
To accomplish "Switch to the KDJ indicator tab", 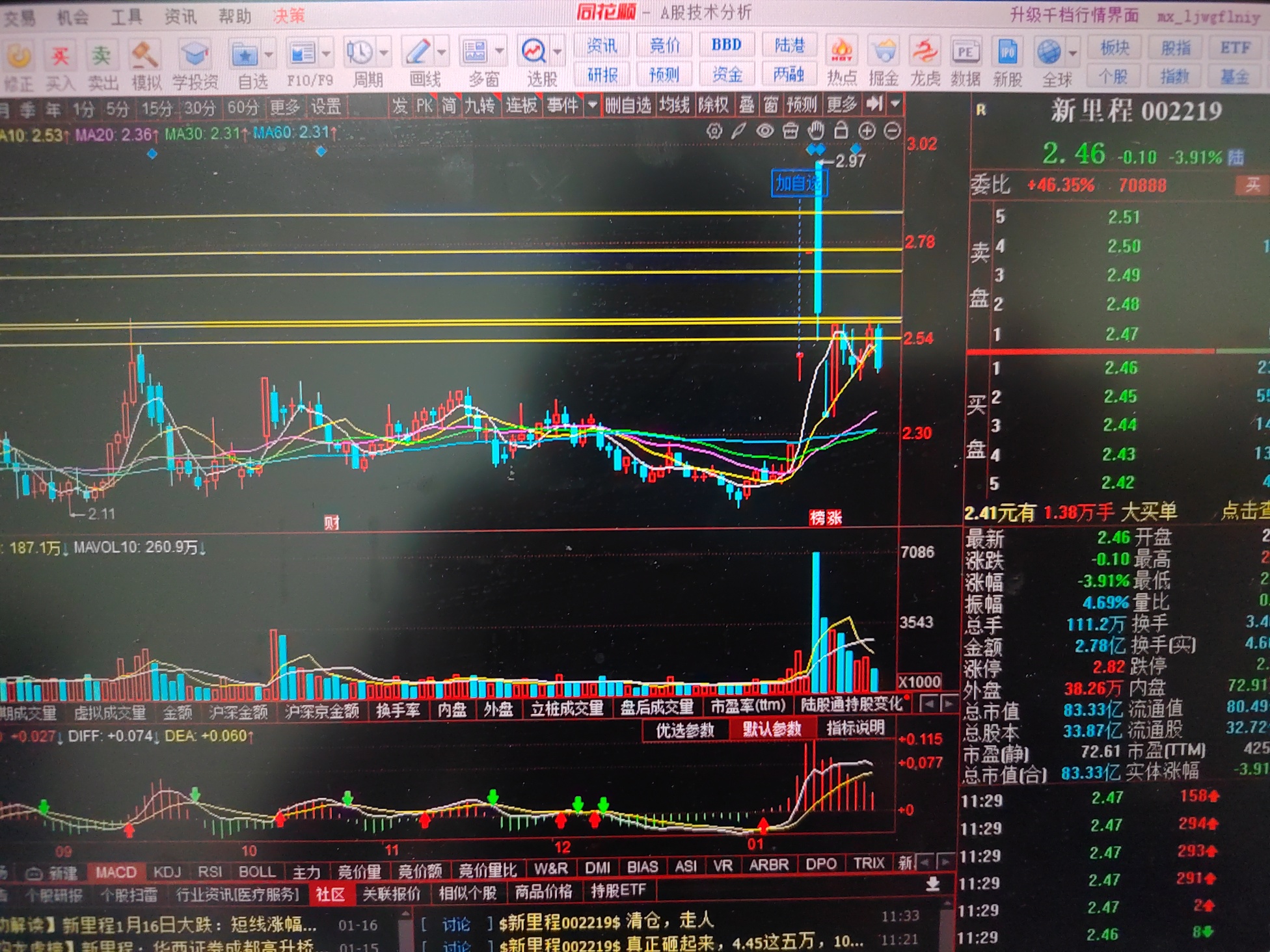I will coord(167,872).
